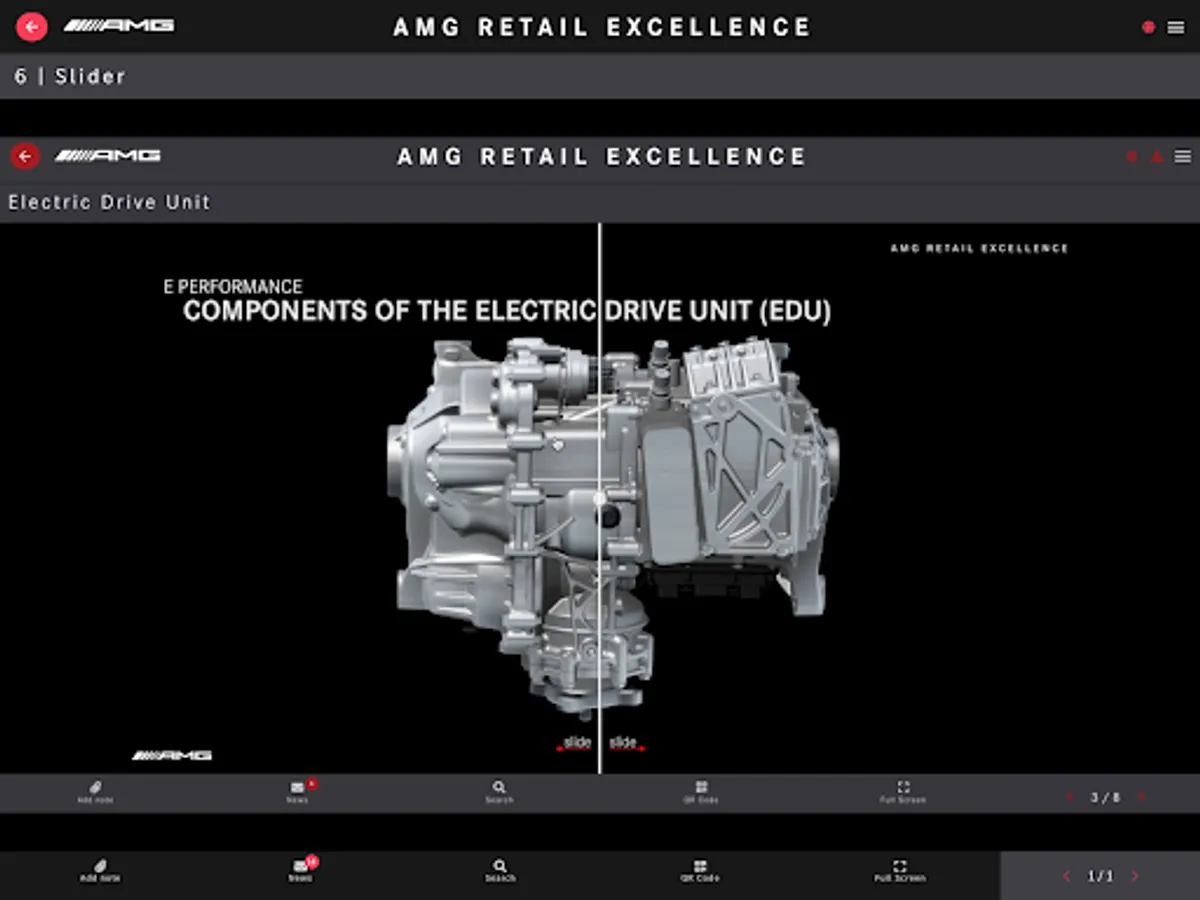Click the 'COMPONENTS OF THE ELECTRIC DRIVE UNIT (EDU)' heading
The image size is (1200, 900).
point(507,311)
